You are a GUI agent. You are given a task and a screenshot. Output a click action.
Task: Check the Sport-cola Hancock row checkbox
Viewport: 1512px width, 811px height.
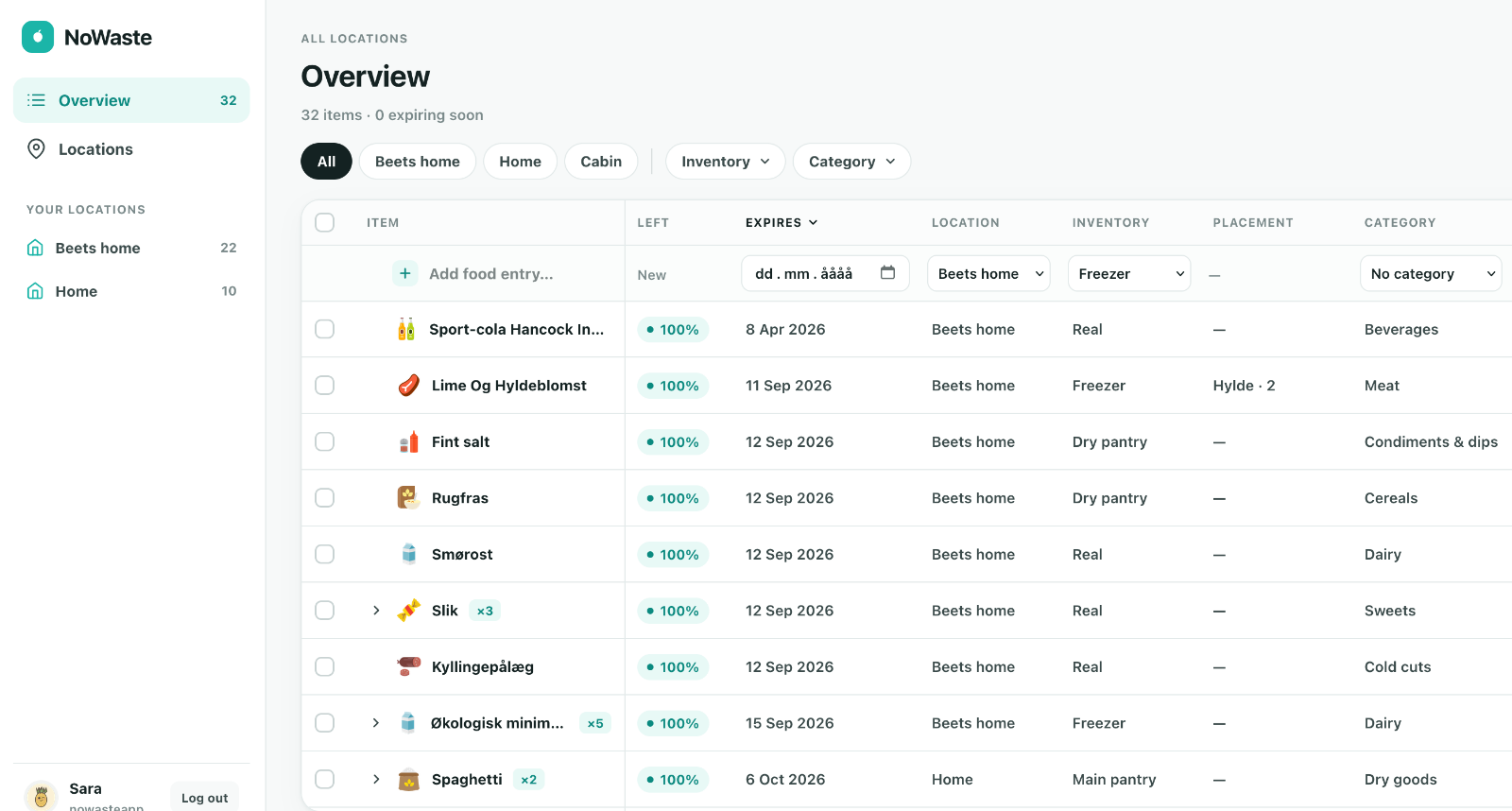[325, 329]
